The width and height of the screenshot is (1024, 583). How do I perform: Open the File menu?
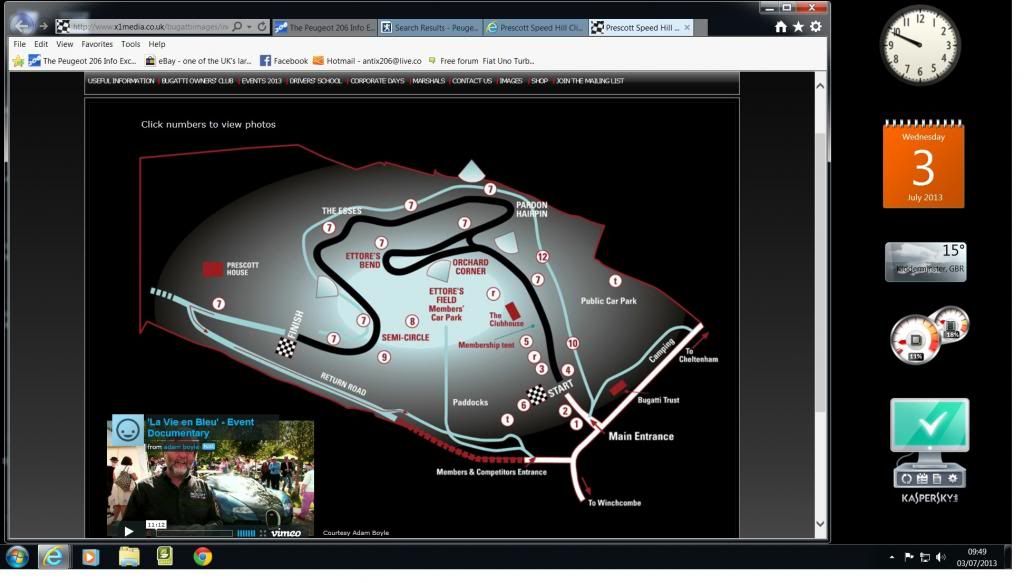[20, 44]
